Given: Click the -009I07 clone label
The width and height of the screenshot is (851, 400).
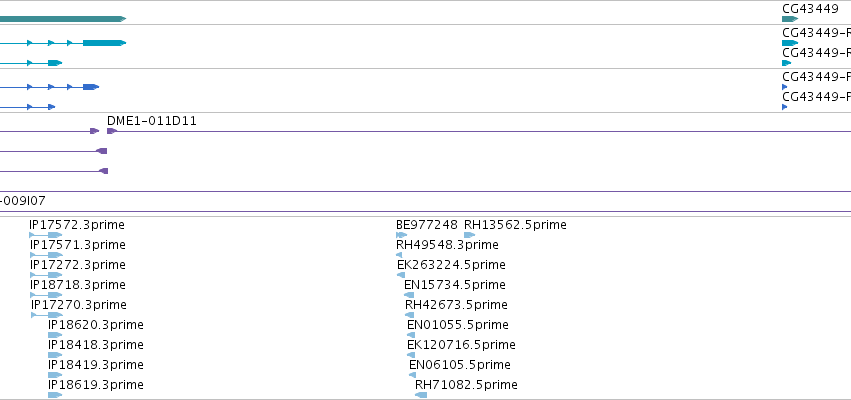Looking at the screenshot, I should 23,201.
